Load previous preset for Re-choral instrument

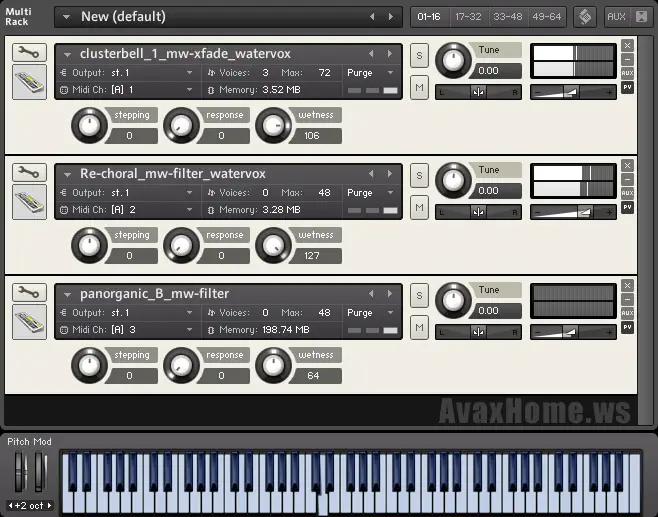(x=371, y=174)
